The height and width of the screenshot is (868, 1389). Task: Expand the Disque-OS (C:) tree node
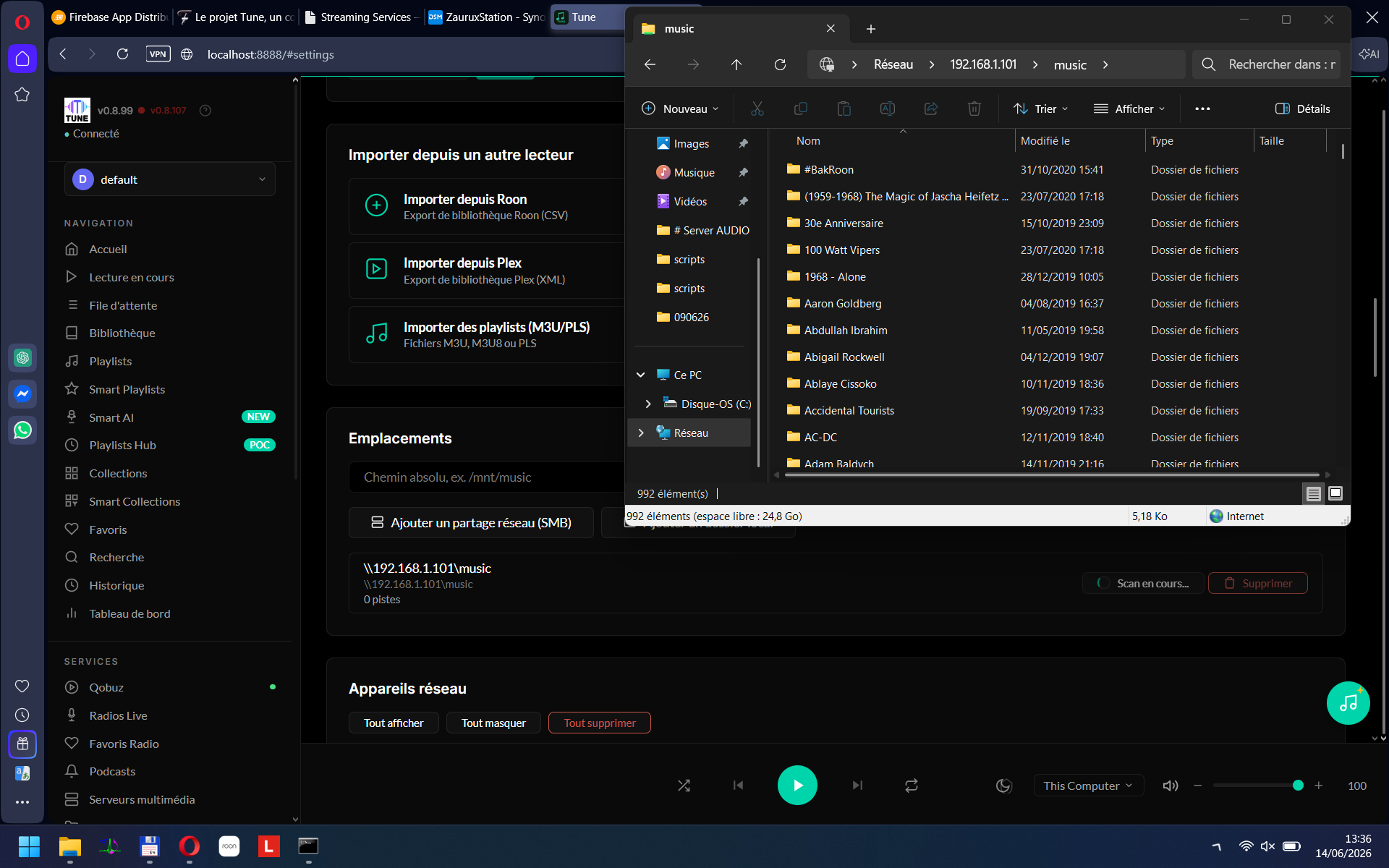(x=648, y=404)
